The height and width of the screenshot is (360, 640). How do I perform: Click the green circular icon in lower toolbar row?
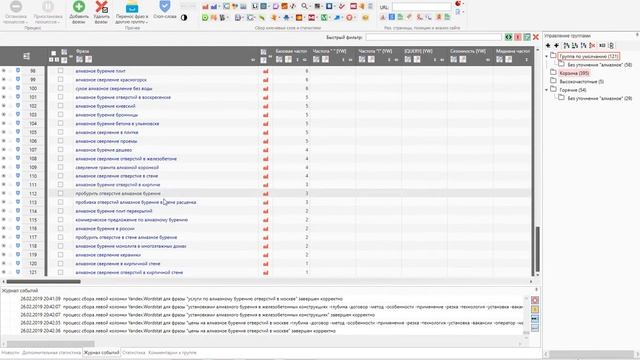tap(205, 18)
